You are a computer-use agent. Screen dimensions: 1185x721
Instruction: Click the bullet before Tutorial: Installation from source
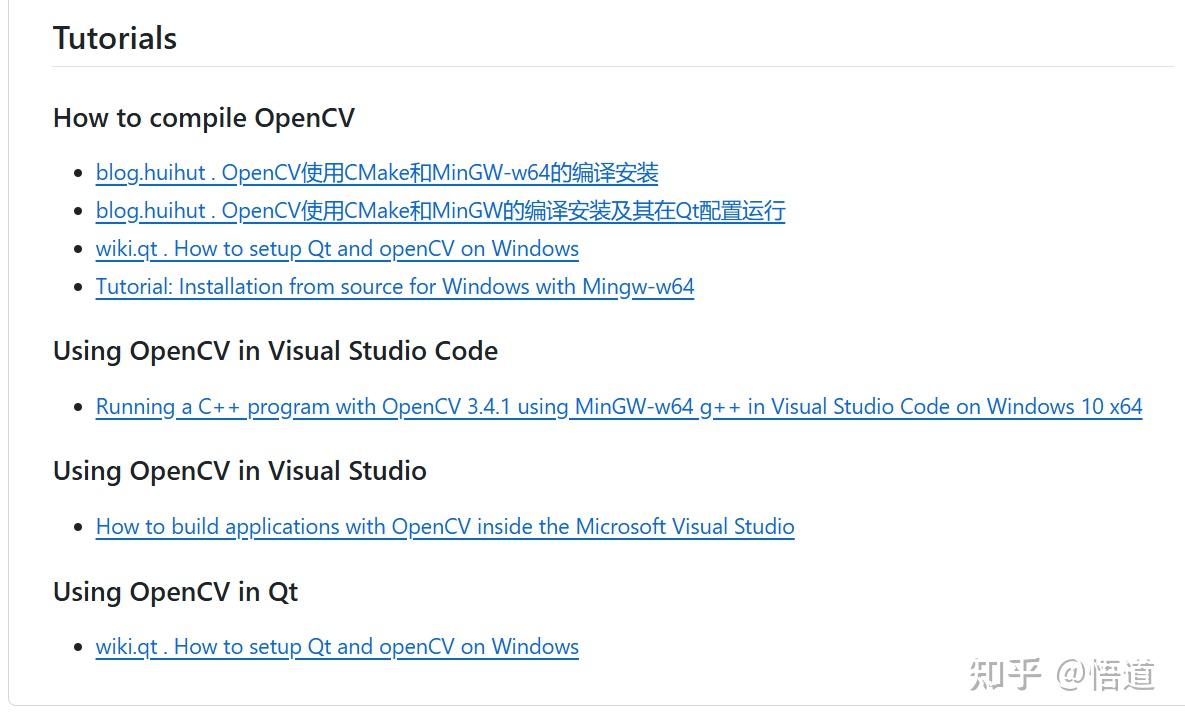[78, 288]
